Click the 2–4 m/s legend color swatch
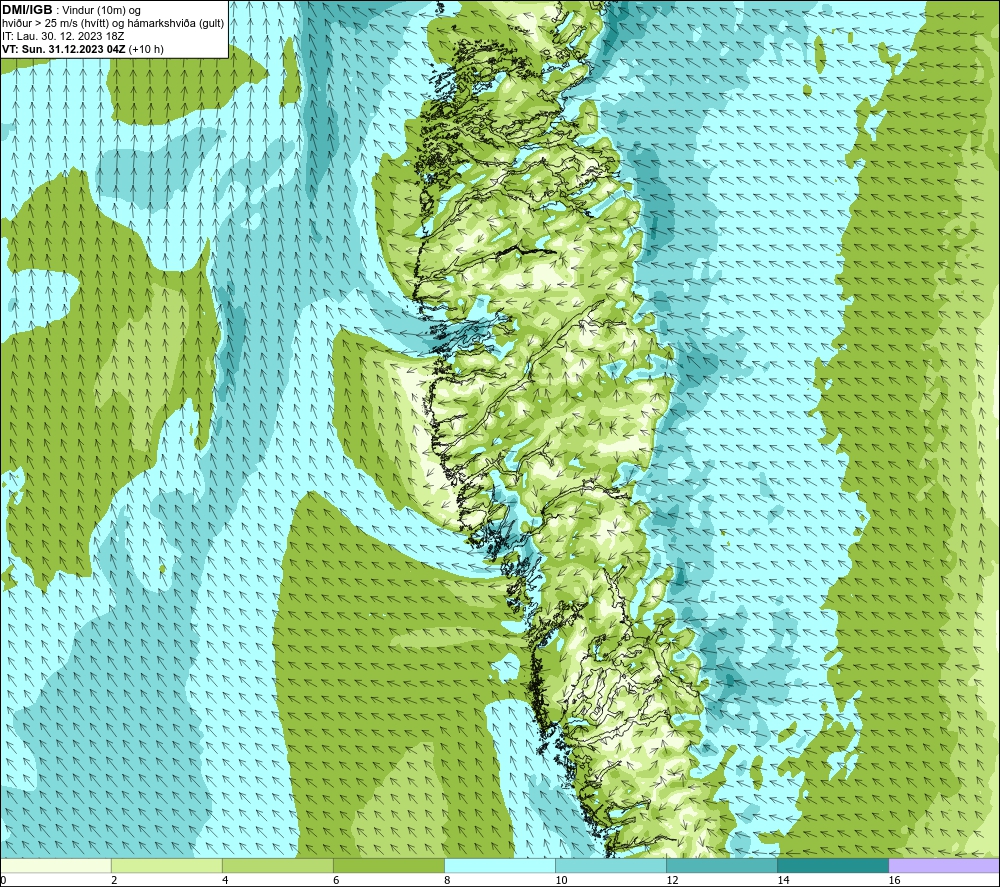The image size is (1000, 887). point(167,865)
